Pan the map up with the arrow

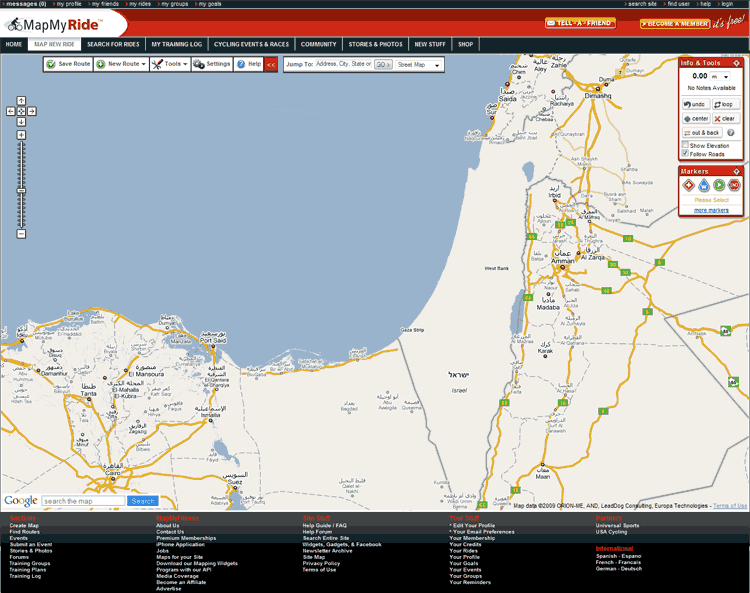pos(21,100)
